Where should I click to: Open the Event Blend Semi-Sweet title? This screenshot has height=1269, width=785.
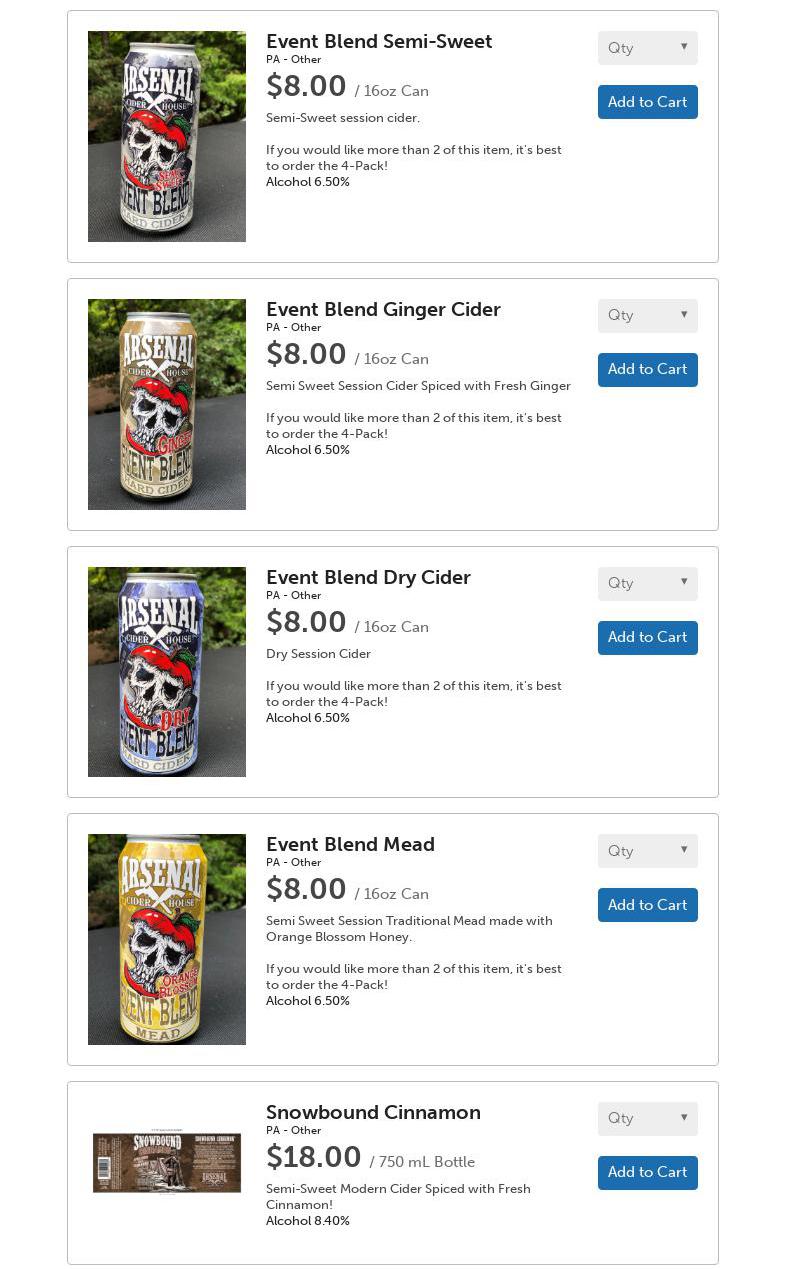coord(379,42)
